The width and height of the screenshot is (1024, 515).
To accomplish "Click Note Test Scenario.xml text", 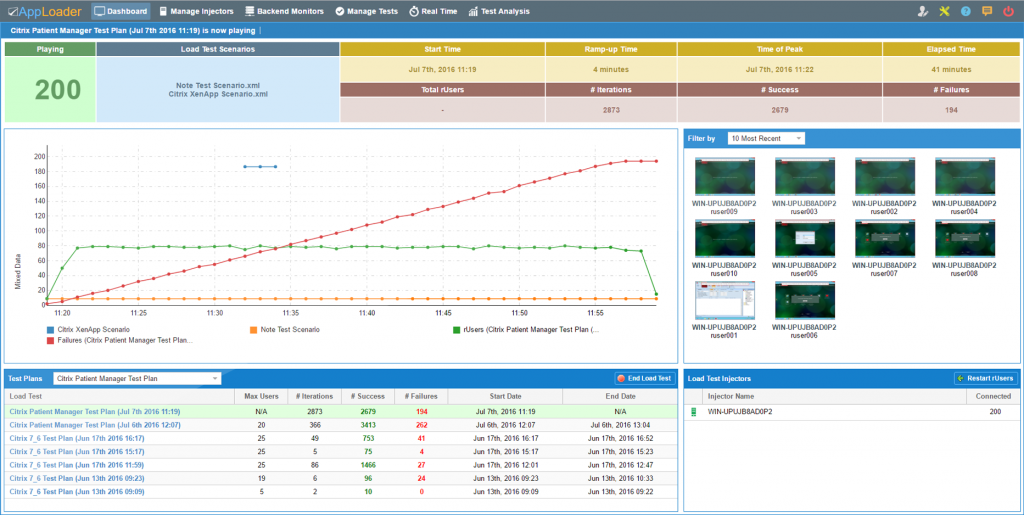I will pyautogui.click(x=217, y=86).
